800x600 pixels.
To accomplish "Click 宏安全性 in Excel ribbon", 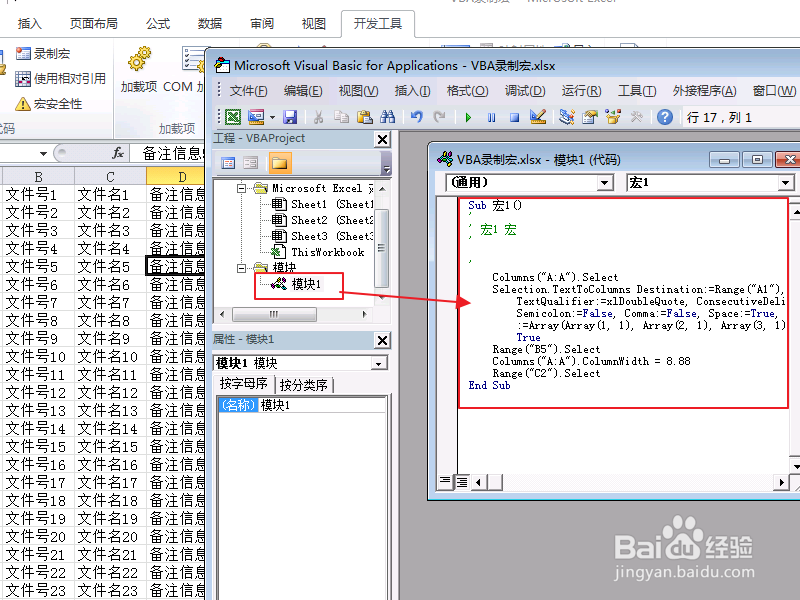I will (48, 104).
